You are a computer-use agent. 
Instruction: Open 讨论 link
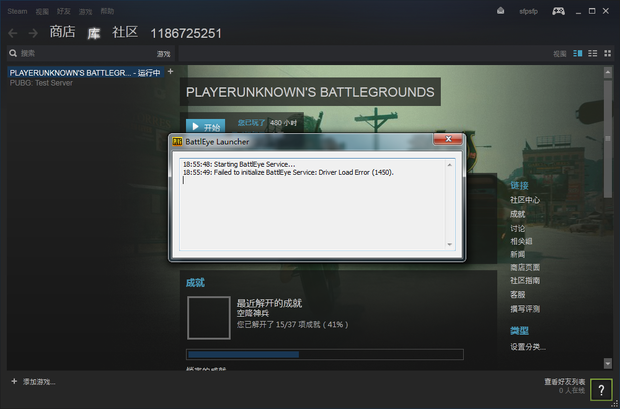click(x=518, y=228)
